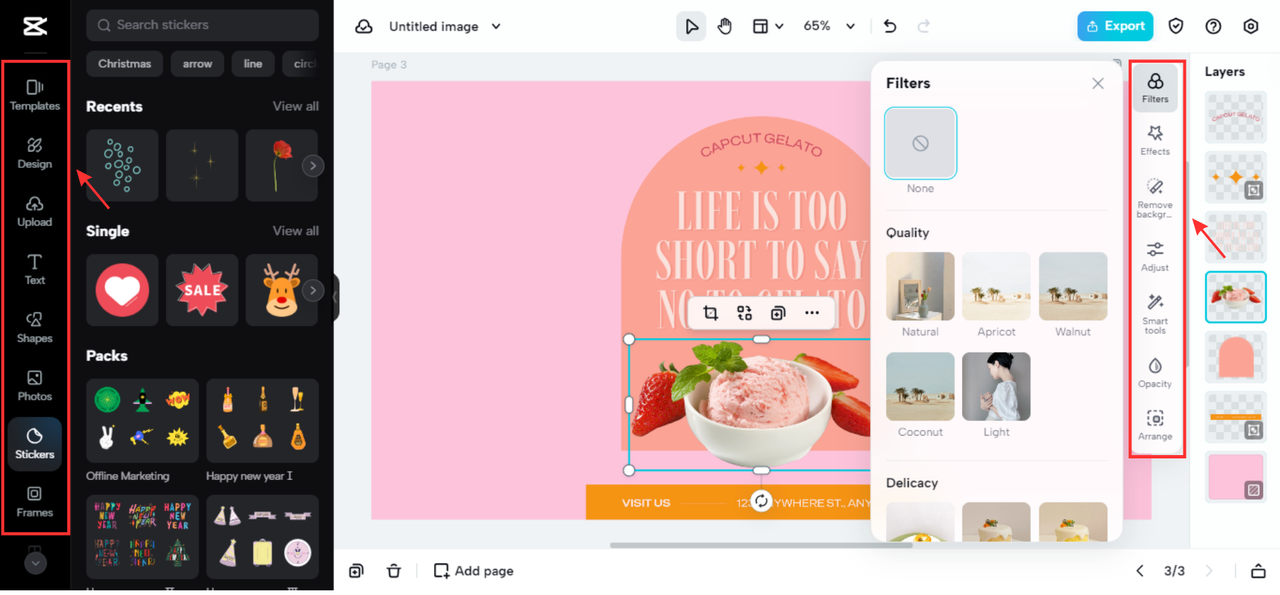Undo the last action
This screenshot has height=595, width=1280.
[890, 26]
